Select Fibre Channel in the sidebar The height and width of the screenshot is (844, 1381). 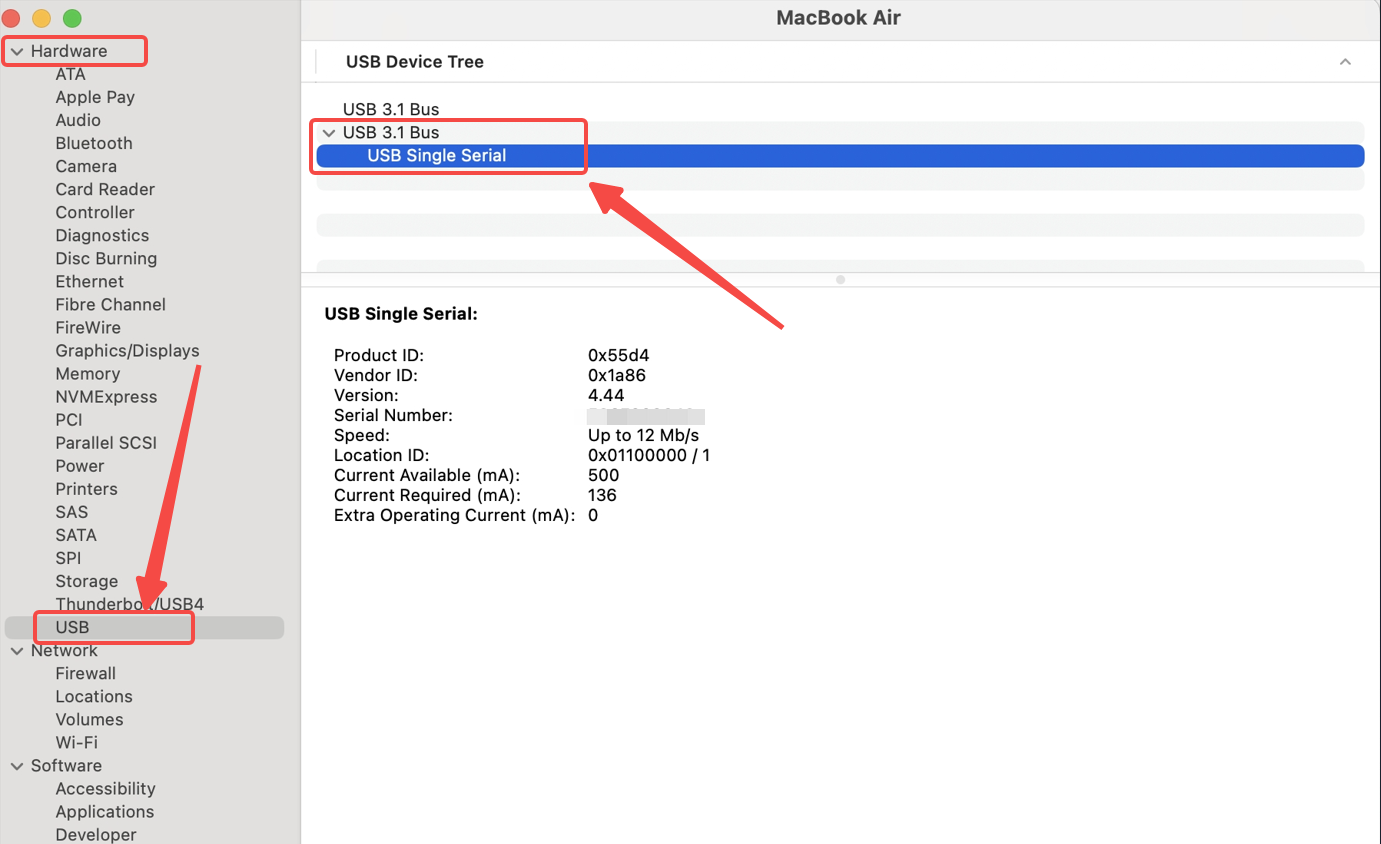click(x=111, y=304)
